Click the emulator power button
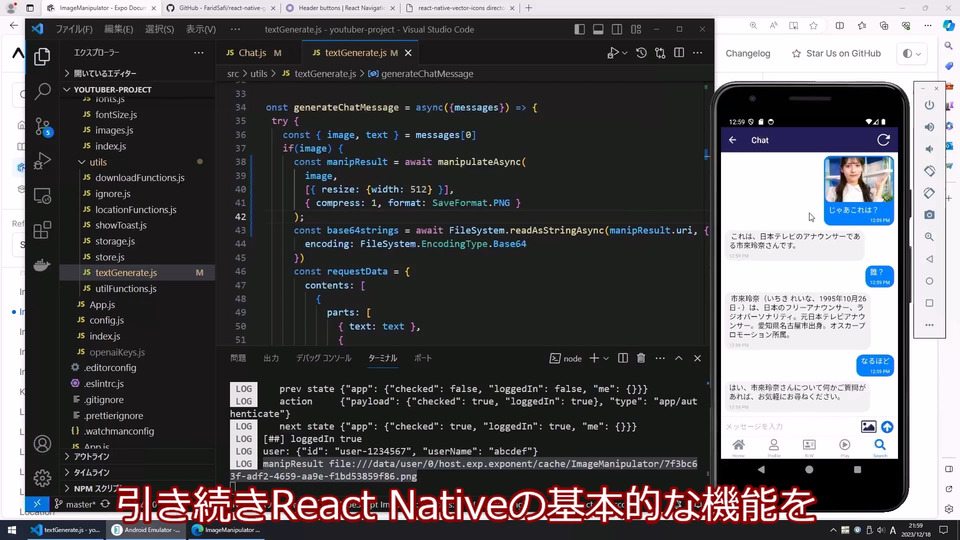 [x=929, y=105]
